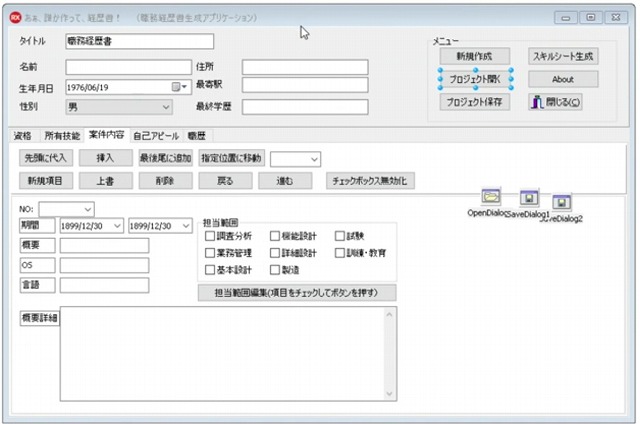
Task: Click the memo scrollbar down arrow
Action: pyautogui.click(x=389, y=393)
